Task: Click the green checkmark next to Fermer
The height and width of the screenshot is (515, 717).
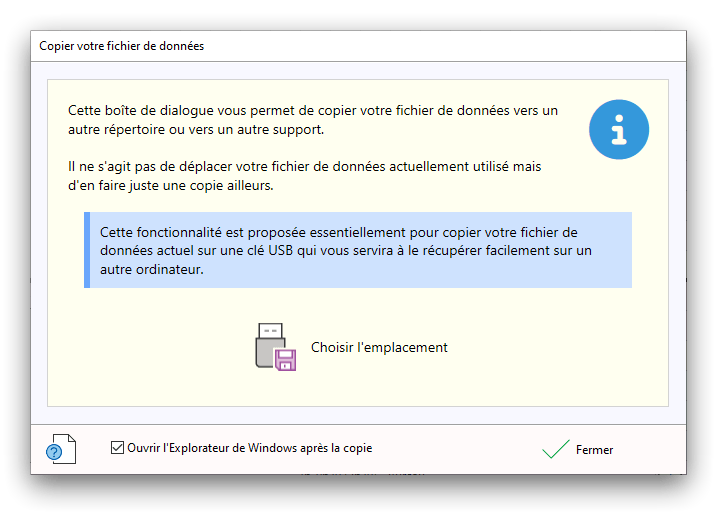Action: tap(556, 449)
